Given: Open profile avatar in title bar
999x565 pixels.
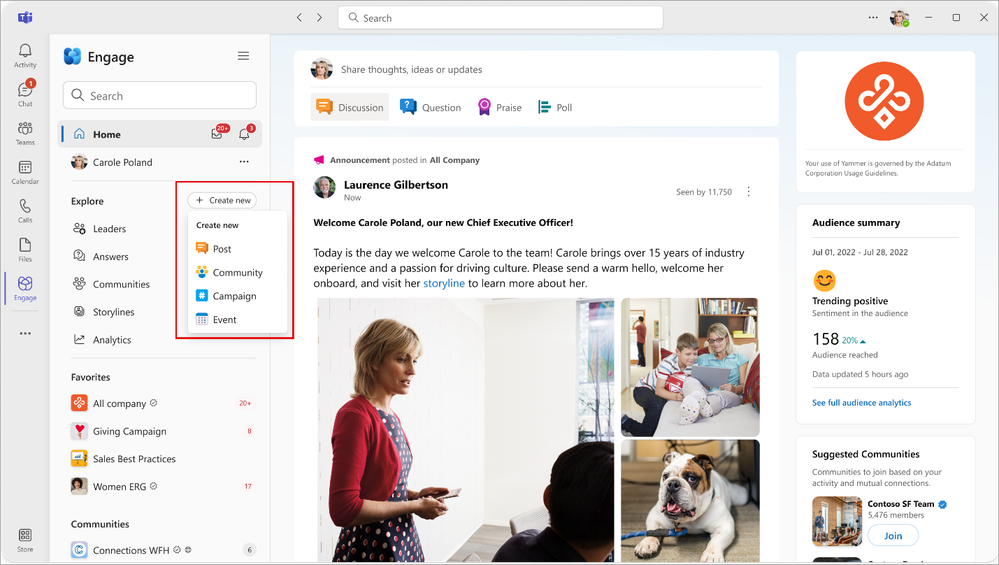Looking at the screenshot, I should tap(899, 18).
